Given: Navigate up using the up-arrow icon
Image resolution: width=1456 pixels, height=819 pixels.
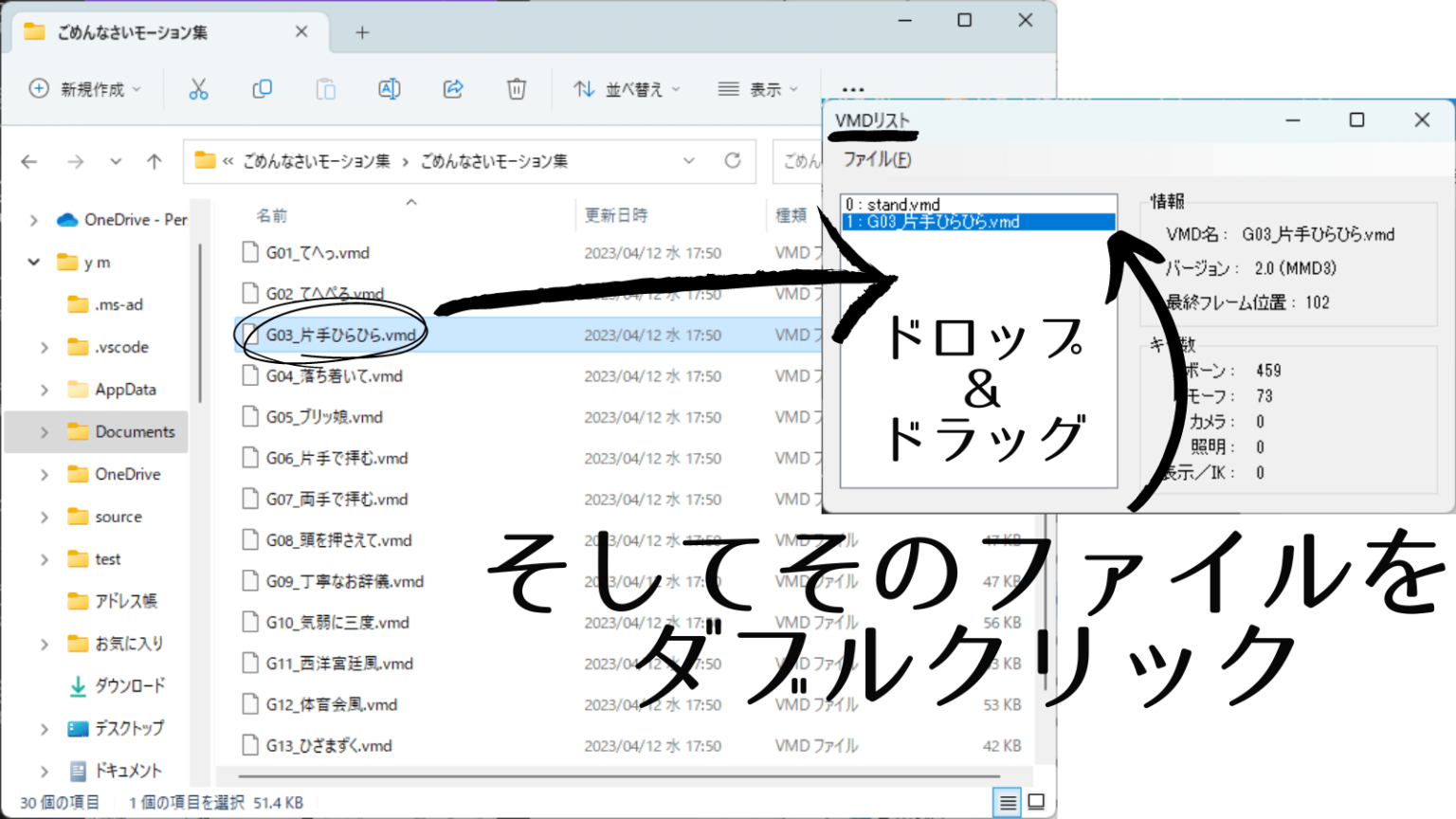Looking at the screenshot, I should (154, 160).
